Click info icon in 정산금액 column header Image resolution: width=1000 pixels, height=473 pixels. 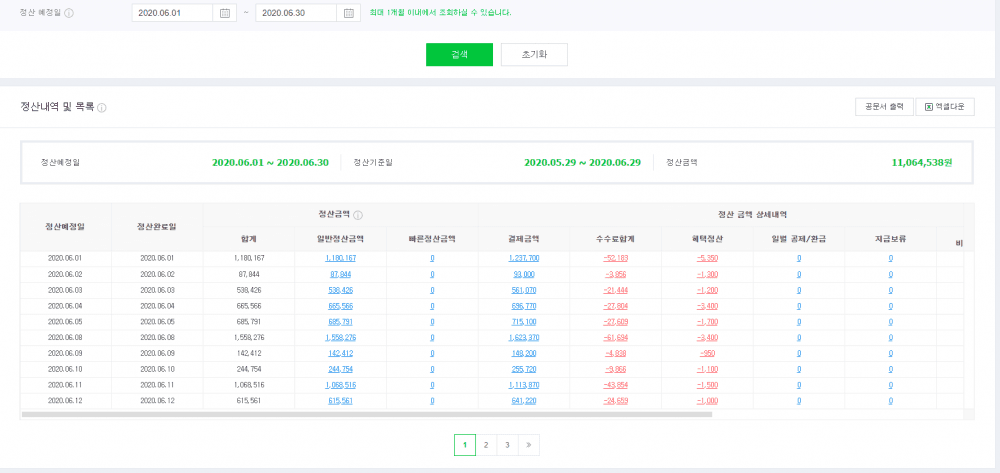click(x=358, y=215)
